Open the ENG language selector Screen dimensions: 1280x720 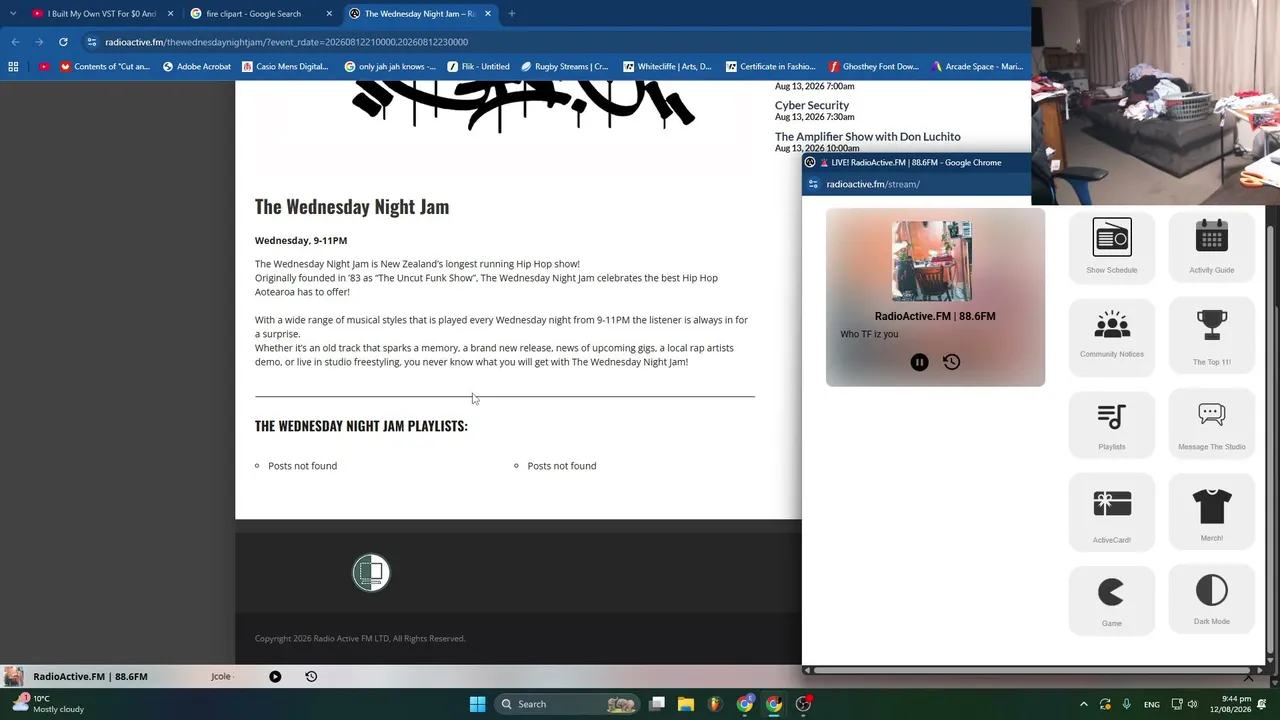(x=1152, y=704)
